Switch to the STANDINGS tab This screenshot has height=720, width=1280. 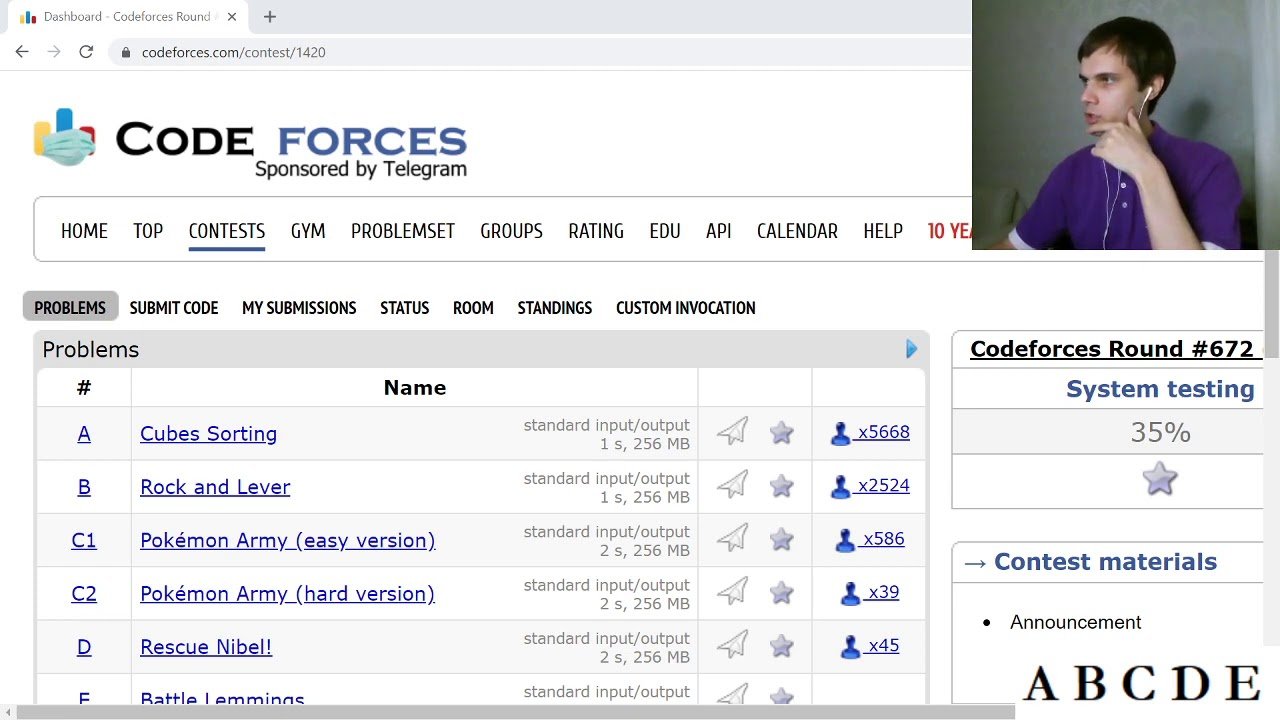[555, 308]
